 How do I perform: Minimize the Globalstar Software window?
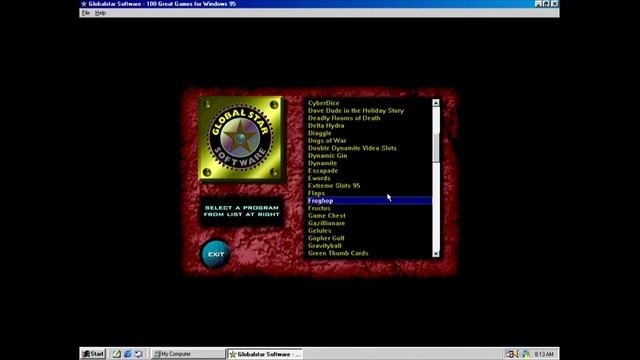pyautogui.click(x=538, y=4)
